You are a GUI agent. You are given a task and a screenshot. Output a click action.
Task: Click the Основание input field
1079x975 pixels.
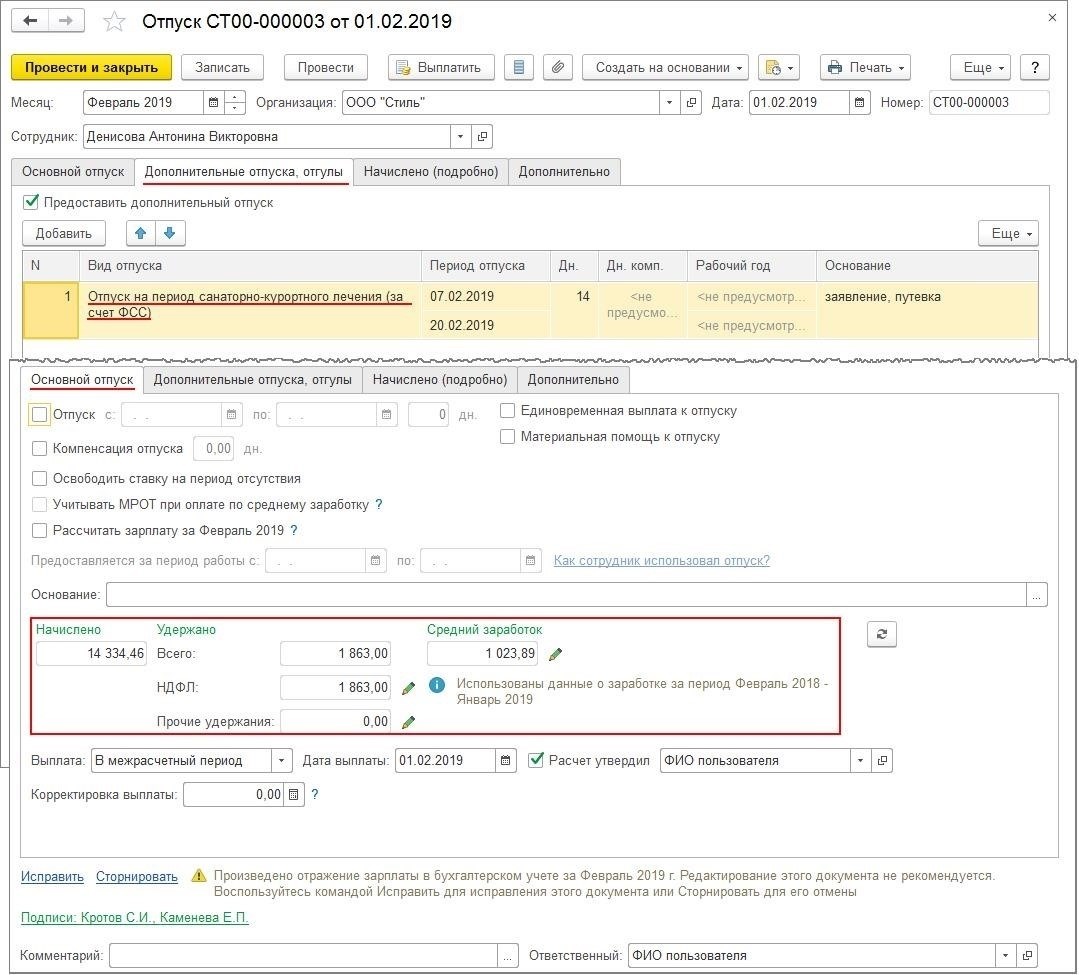pyautogui.click(x=566, y=594)
